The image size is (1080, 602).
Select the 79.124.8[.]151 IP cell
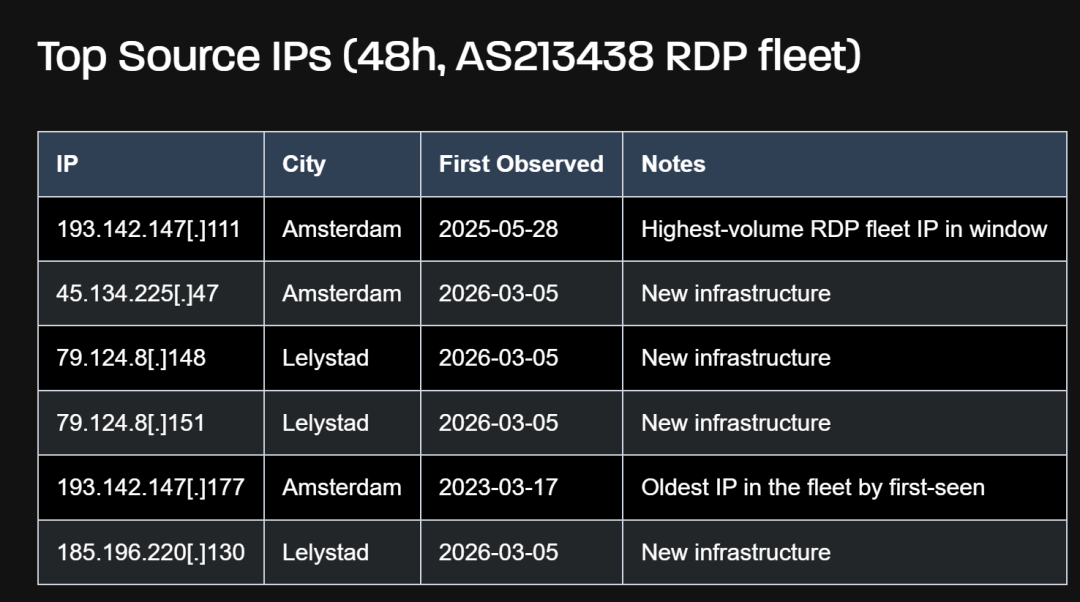point(131,423)
